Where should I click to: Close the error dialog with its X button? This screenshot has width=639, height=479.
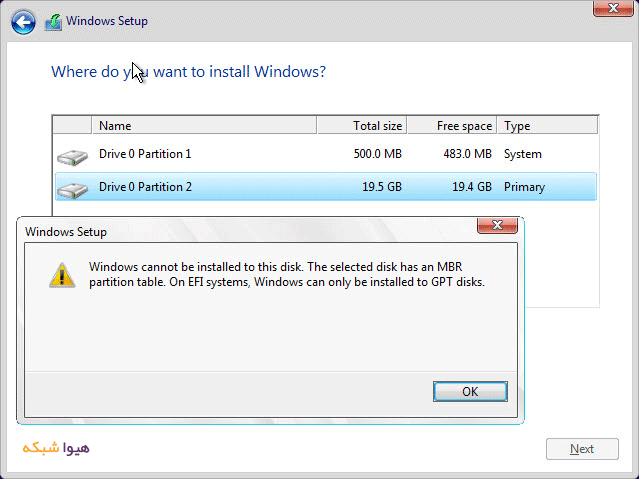click(497, 226)
